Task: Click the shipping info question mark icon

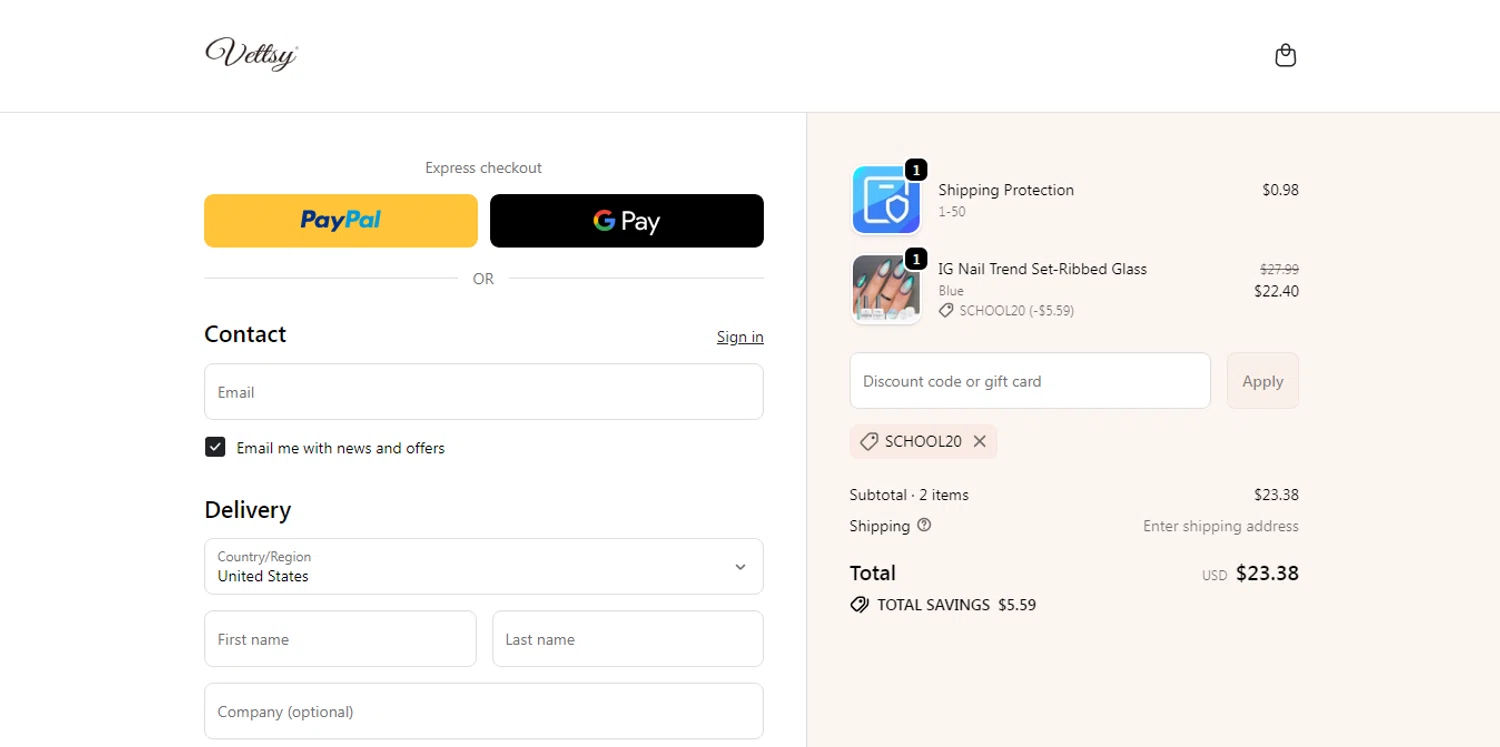Action: tap(924, 525)
